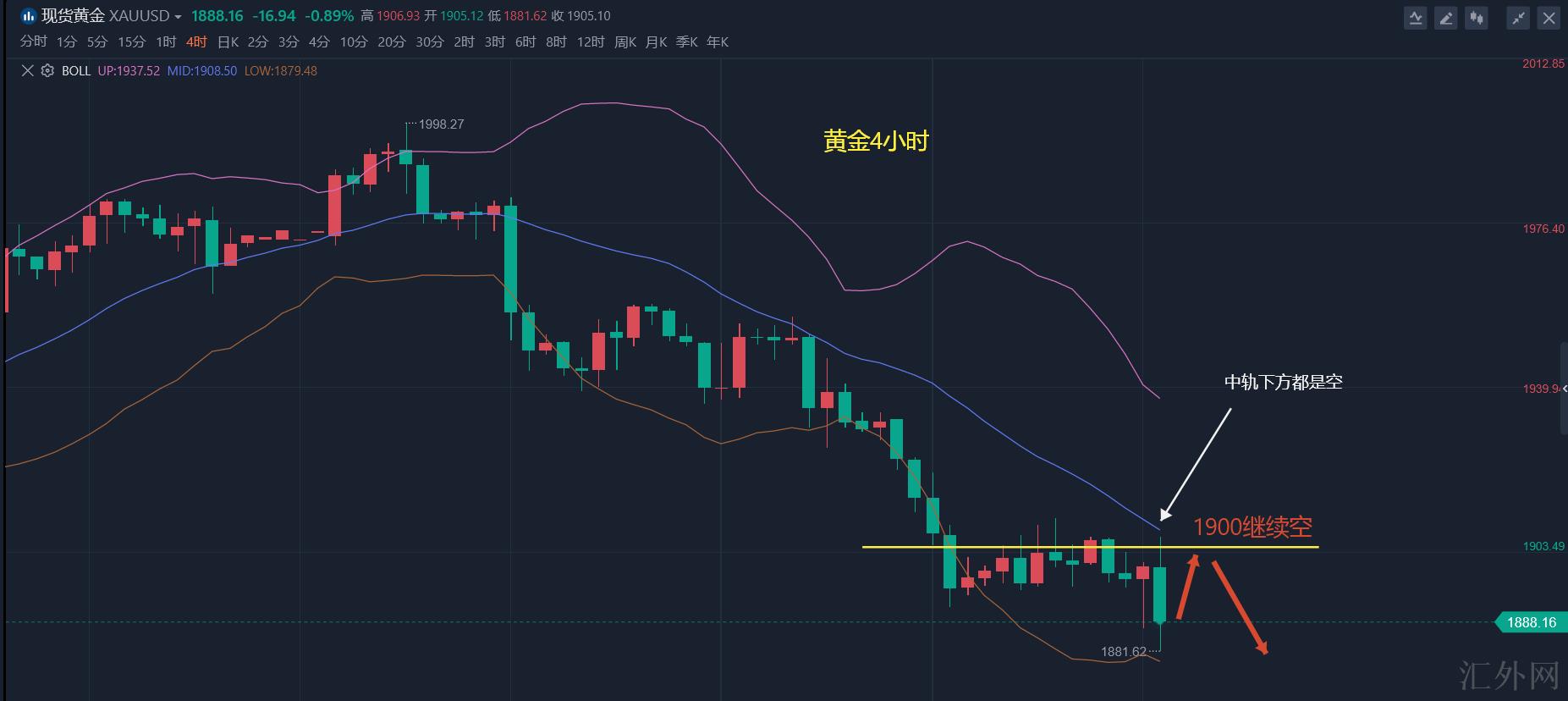
Task: Switch to 分时 intraday view
Action: (34, 42)
